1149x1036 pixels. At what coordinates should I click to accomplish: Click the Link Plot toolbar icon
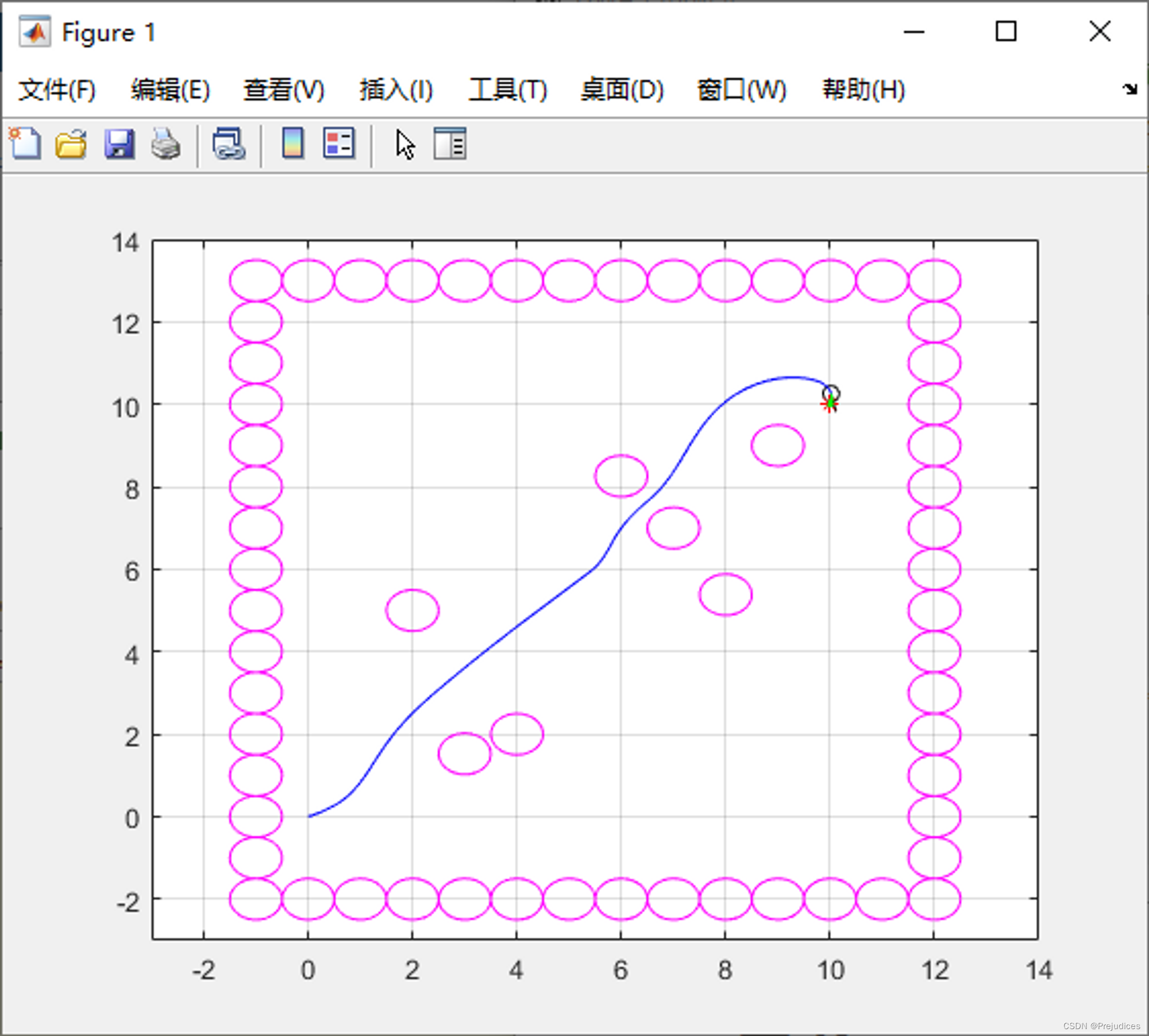[x=229, y=144]
